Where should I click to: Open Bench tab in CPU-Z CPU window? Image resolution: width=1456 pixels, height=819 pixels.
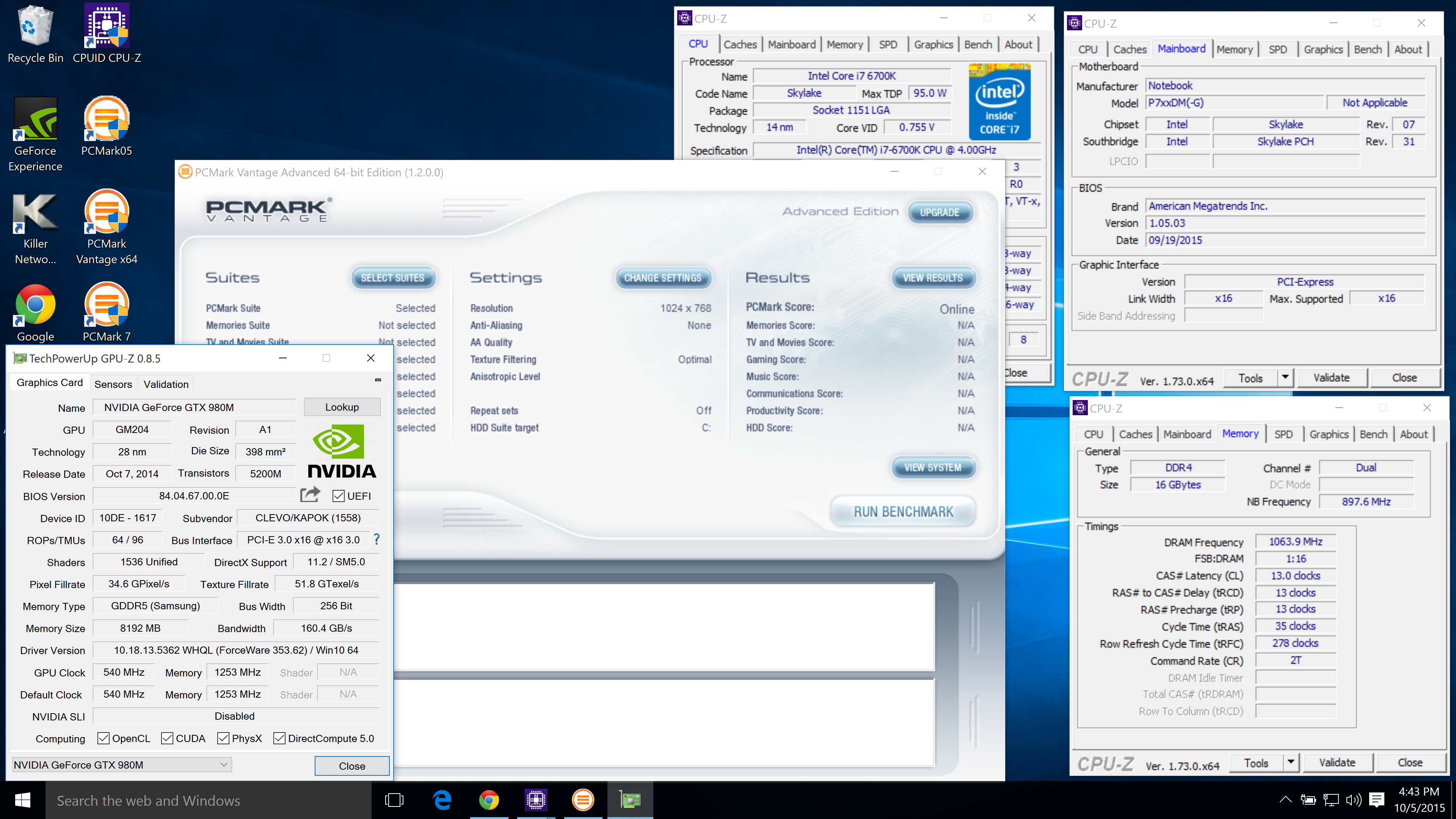click(x=978, y=44)
